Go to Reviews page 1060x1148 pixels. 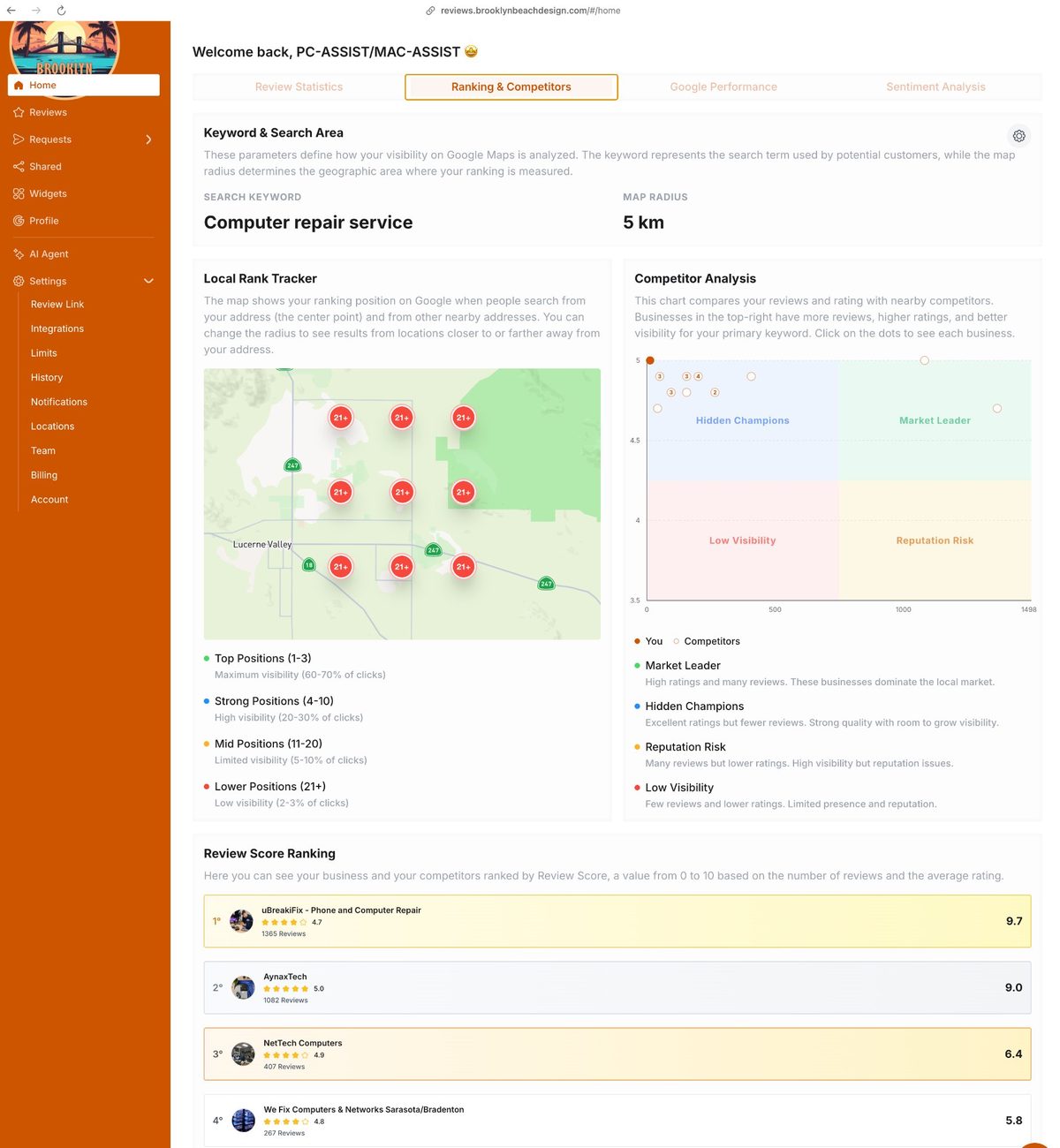(48, 112)
